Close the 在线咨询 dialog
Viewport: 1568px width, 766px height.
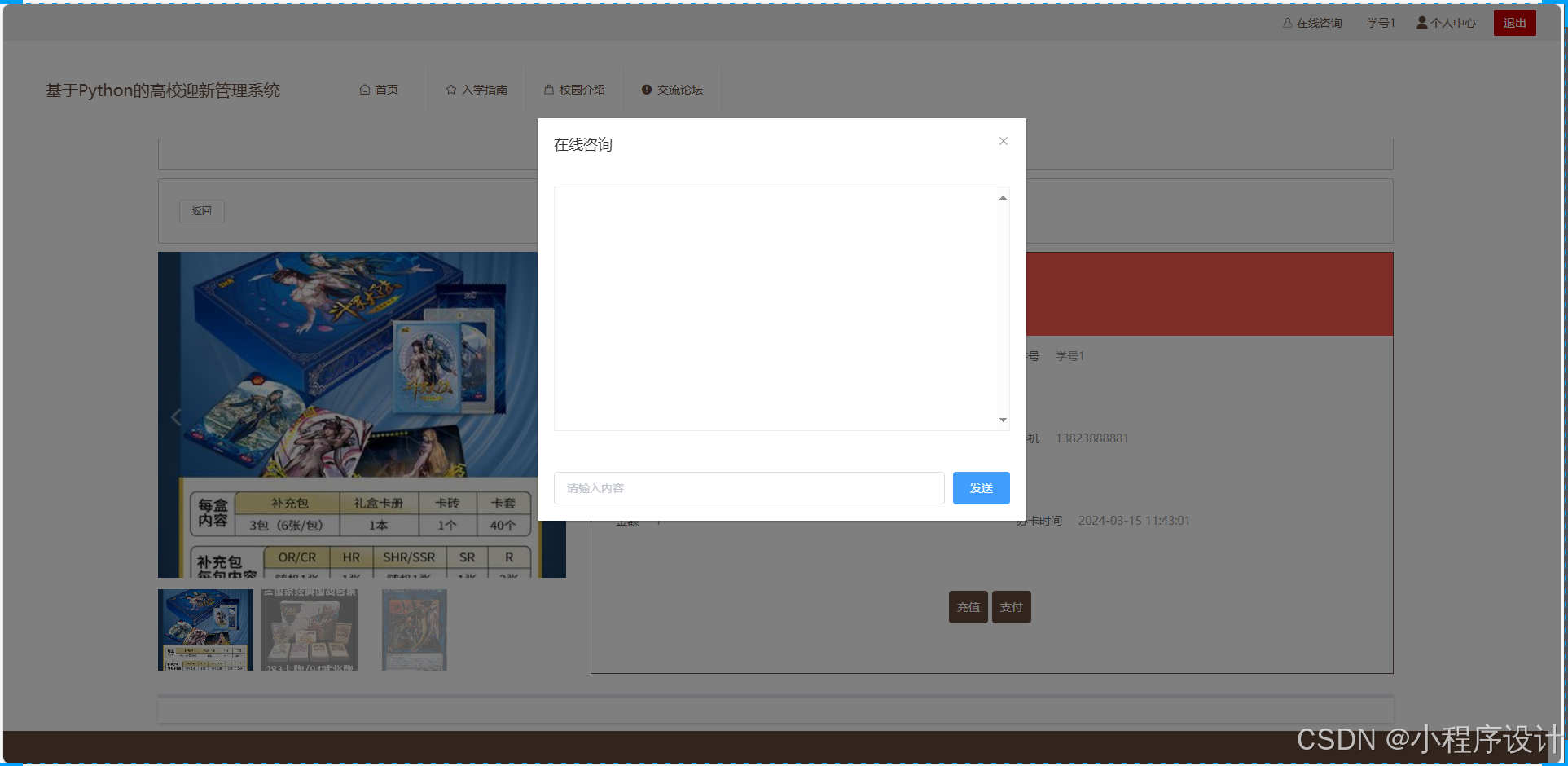click(1004, 141)
